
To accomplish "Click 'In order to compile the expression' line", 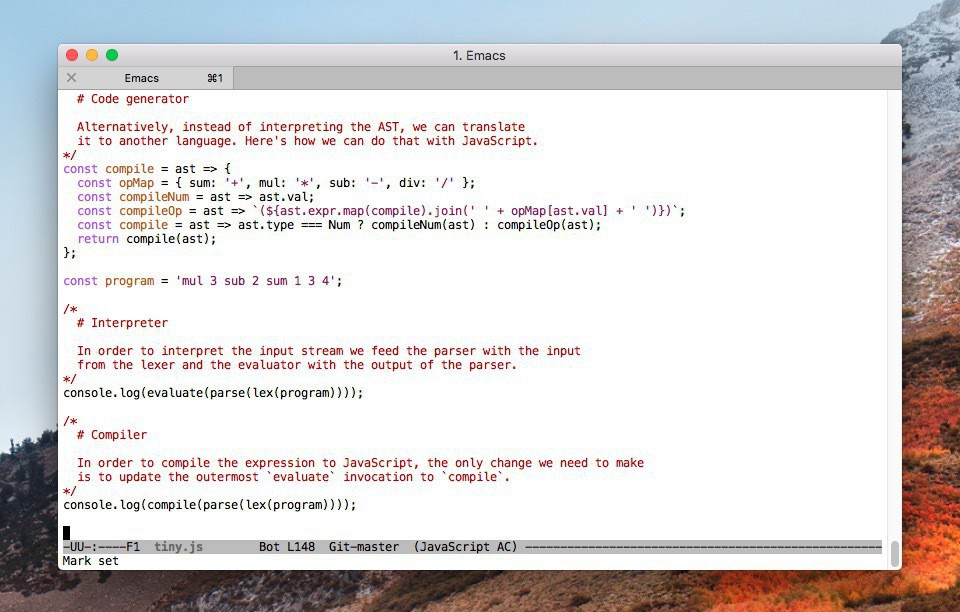I will (x=360, y=463).
